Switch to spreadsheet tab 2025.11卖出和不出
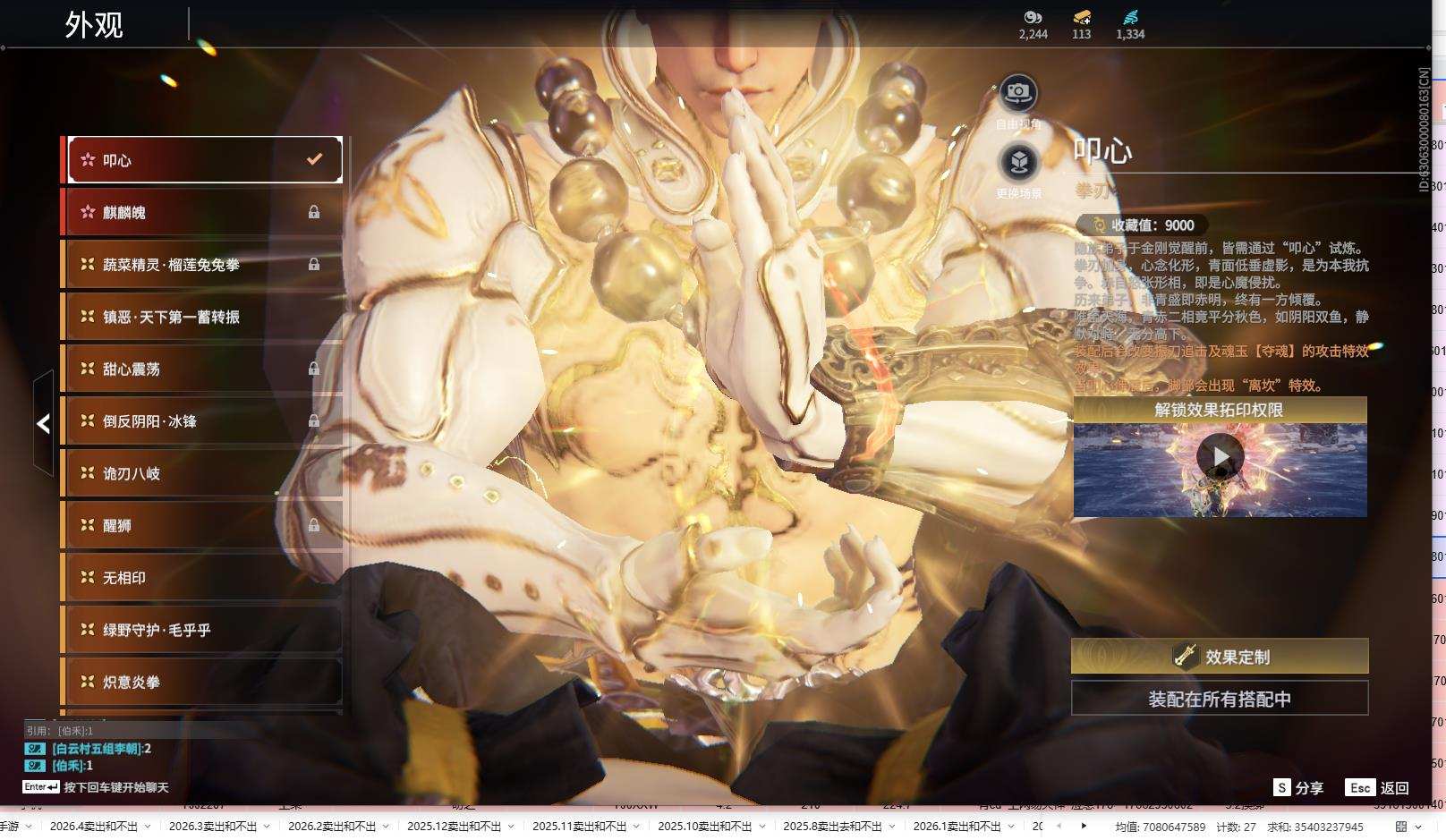Image resolution: width=1446 pixels, height=840 pixels. pyautogui.click(x=580, y=827)
